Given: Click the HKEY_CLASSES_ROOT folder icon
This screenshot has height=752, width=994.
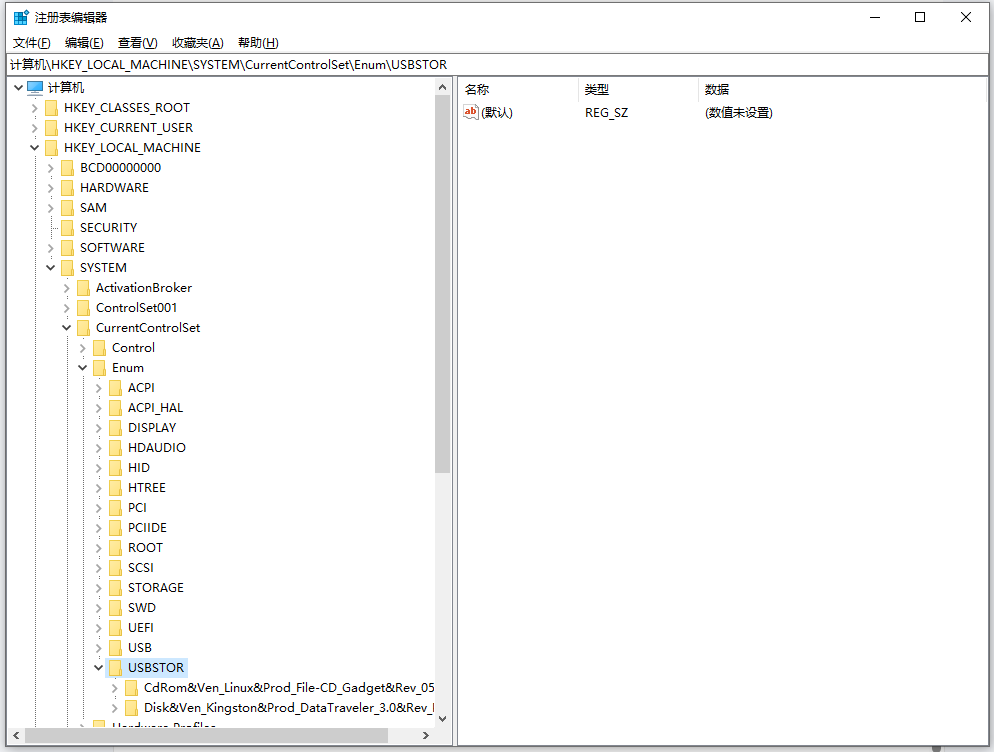Looking at the screenshot, I should click(x=51, y=108).
